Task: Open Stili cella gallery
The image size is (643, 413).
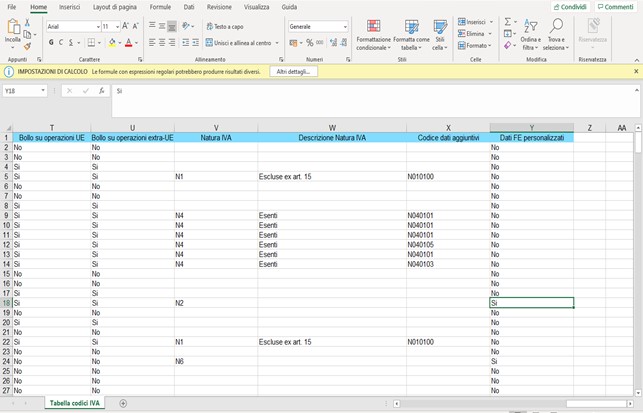Action: pyautogui.click(x=440, y=35)
